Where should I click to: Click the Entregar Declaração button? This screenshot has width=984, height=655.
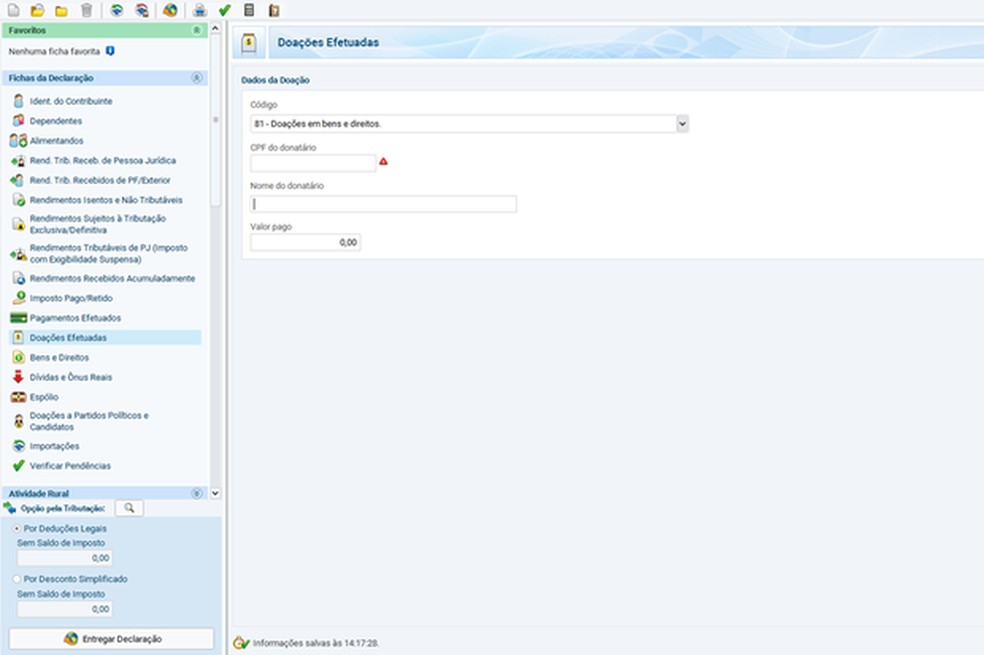click(111, 639)
